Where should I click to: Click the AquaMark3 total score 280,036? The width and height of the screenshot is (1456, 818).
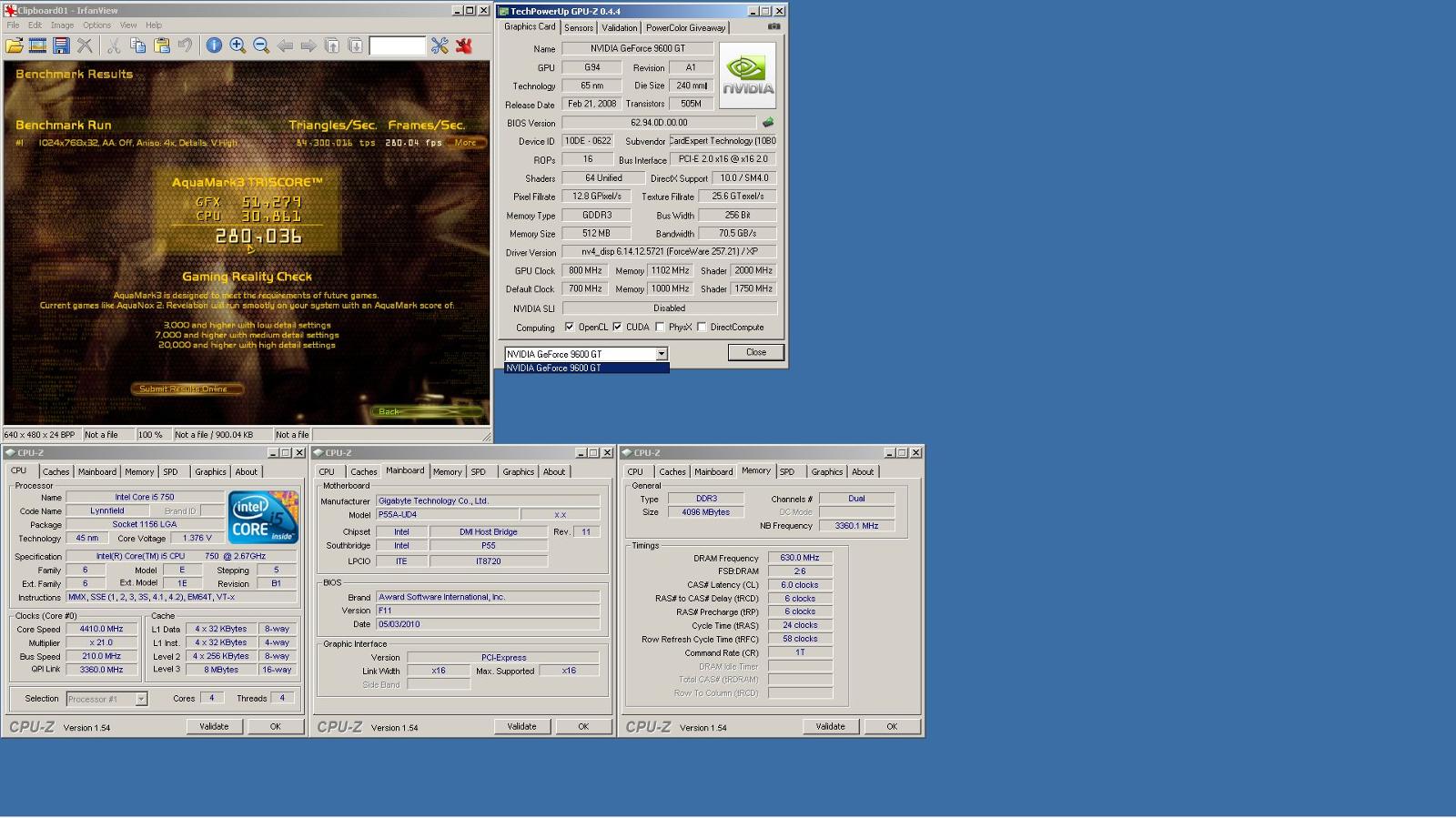(258, 237)
